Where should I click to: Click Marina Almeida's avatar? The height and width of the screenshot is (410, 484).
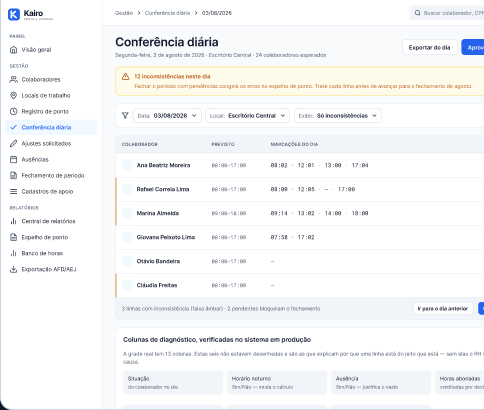tap(127, 213)
